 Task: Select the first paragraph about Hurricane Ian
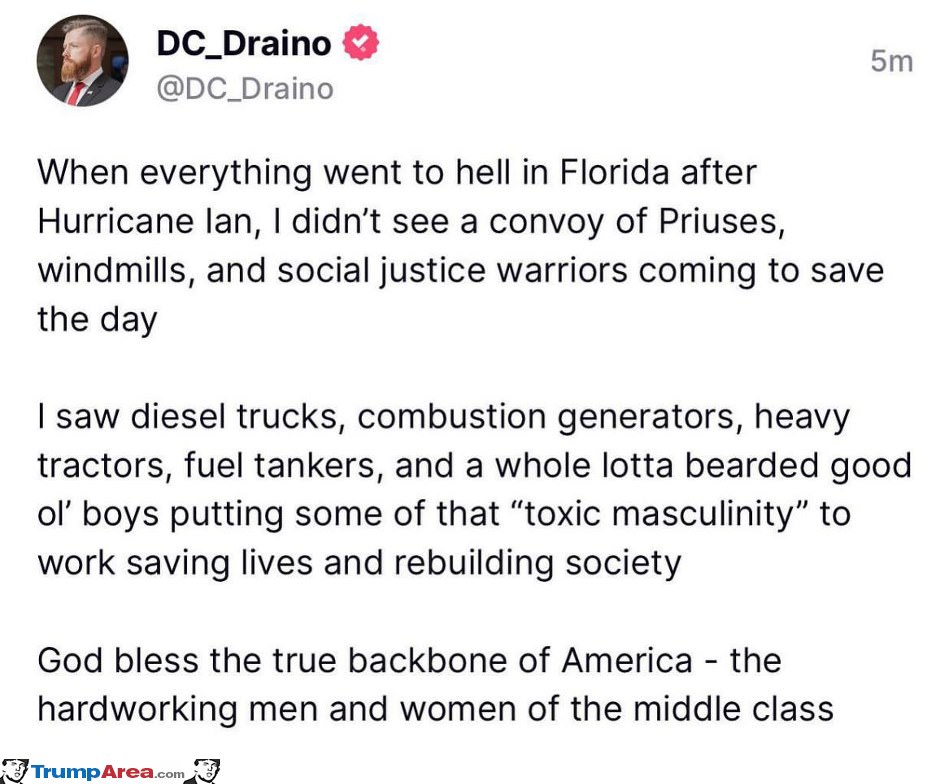[460, 246]
